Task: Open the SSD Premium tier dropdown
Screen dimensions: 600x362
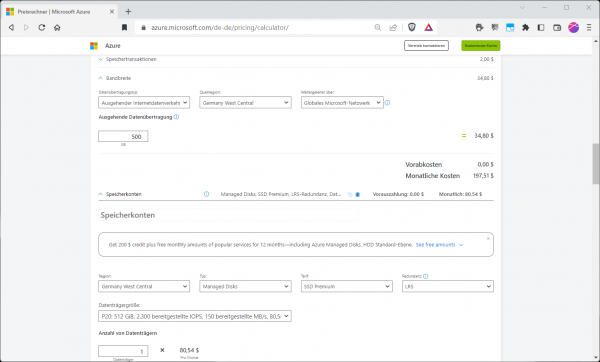Action: 347,286
